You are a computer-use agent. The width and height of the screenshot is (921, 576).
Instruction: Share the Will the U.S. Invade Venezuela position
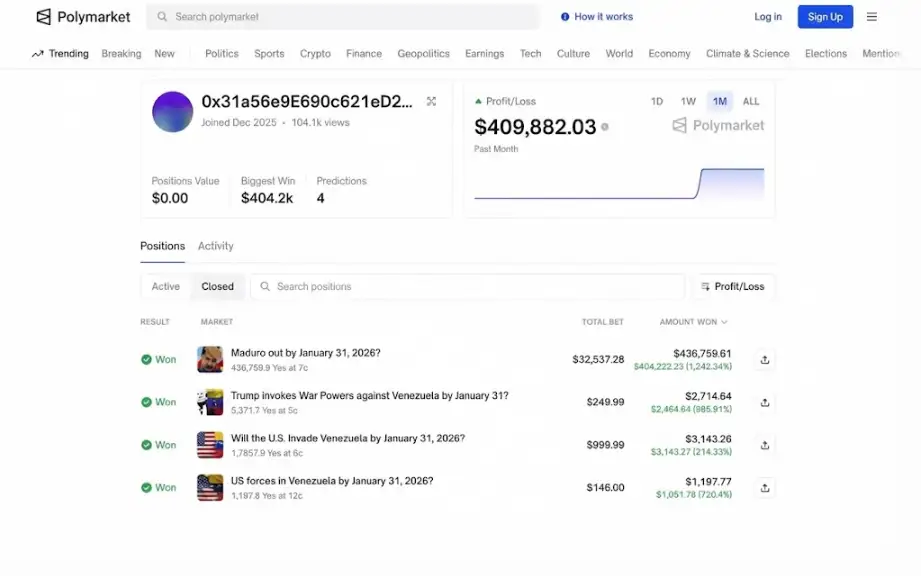[x=765, y=446]
